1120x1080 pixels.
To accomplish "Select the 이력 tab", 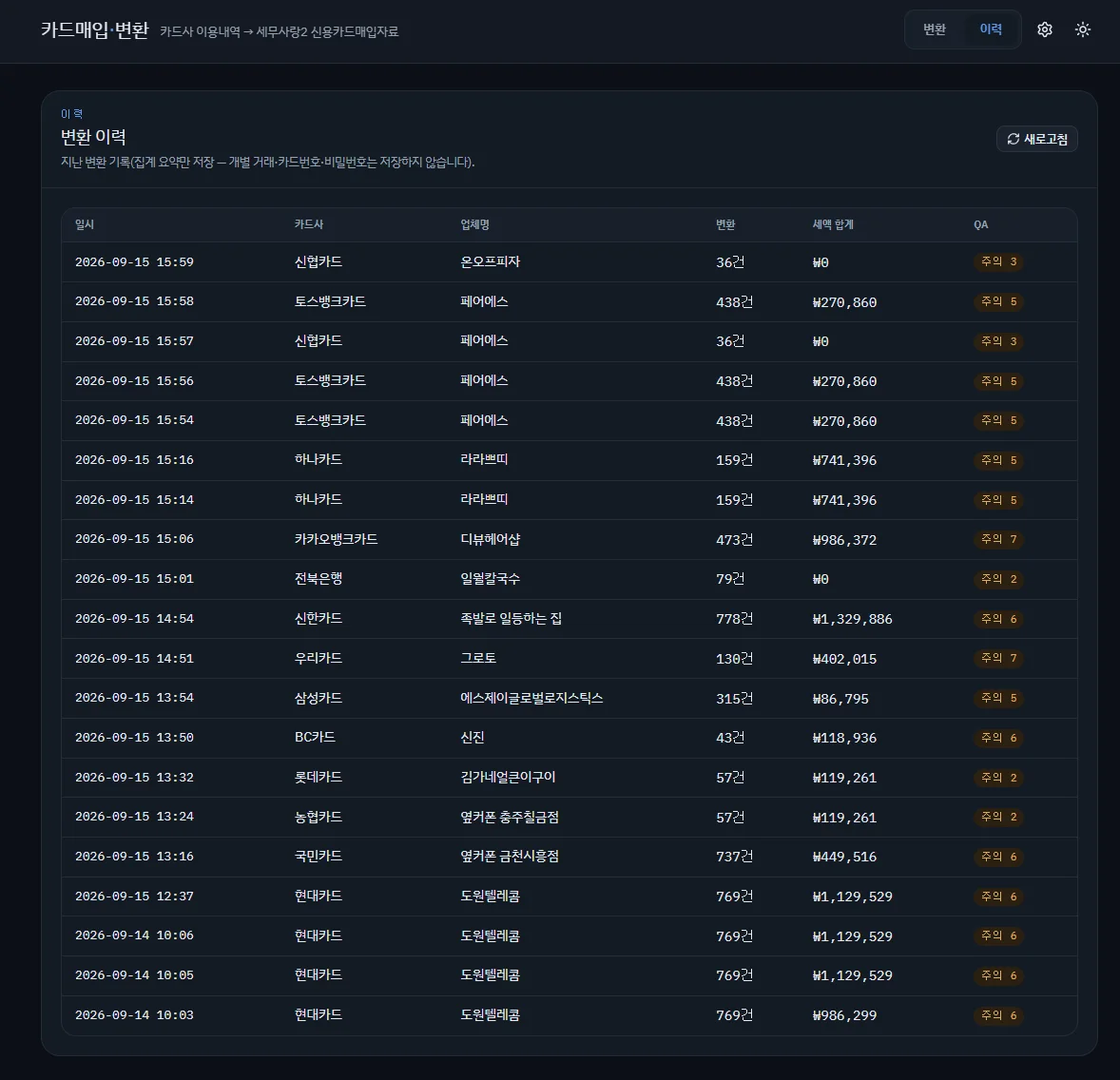I will [x=991, y=29].
